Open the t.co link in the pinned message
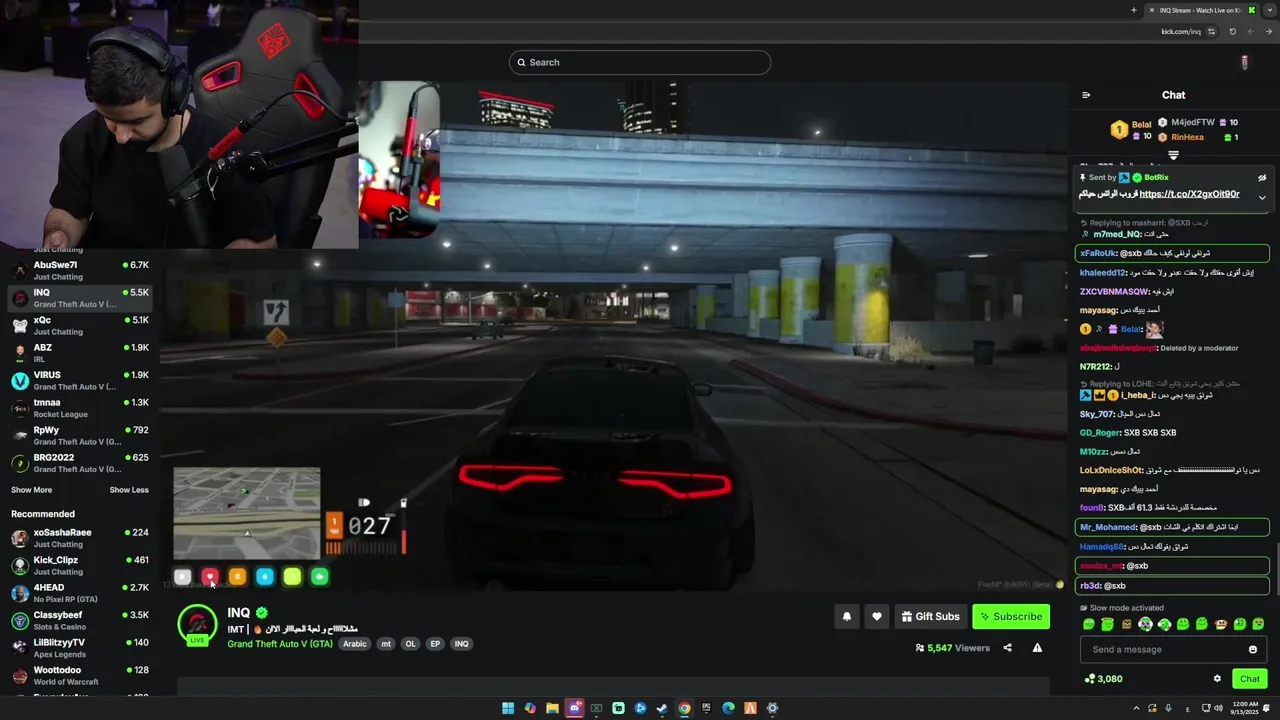 (x=1189, y=194)
